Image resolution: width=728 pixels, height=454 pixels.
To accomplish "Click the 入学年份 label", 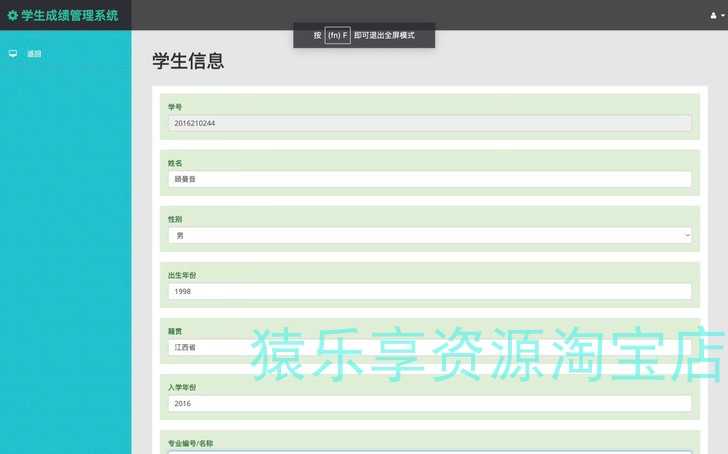I will 182,387.
